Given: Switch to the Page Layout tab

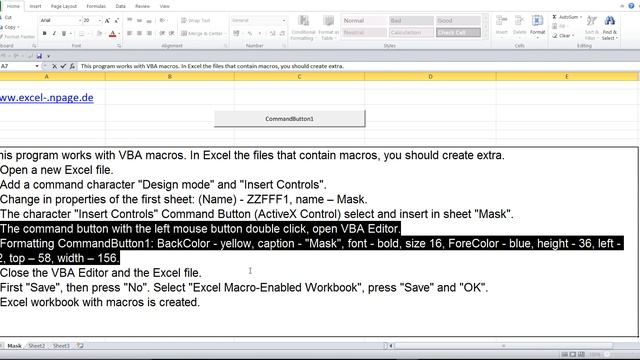Looking at the screenshot, I should click(64, 6).
